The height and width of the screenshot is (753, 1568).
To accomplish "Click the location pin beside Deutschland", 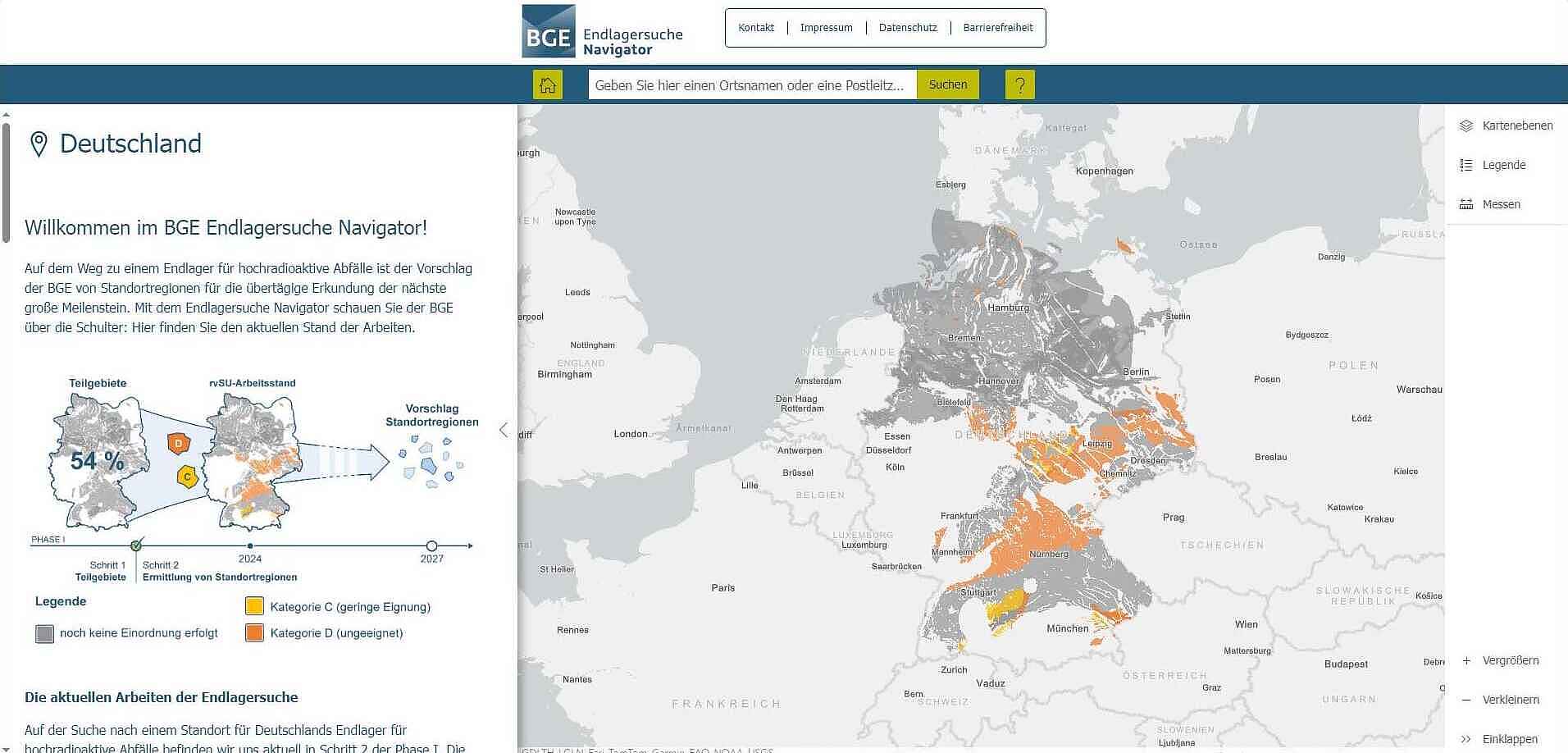I will pyautogui.click(x=39, y=144).
